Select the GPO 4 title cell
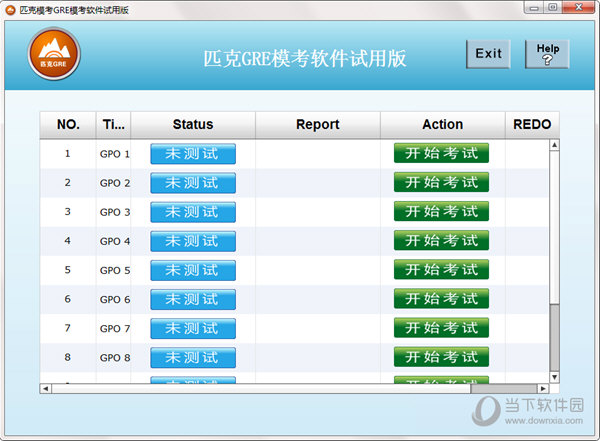This screenshot has height=441, width=600. (x=114, y=241)
